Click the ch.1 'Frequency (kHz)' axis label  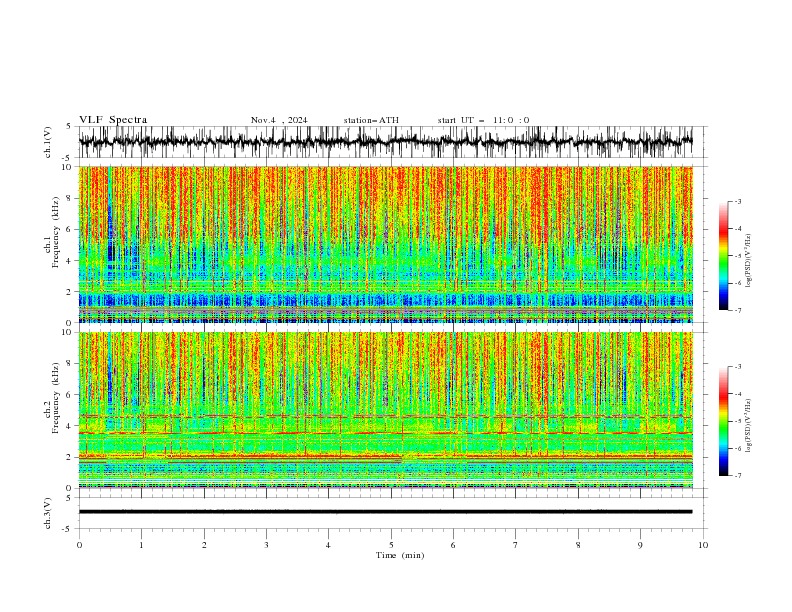(x=56, y=232)
